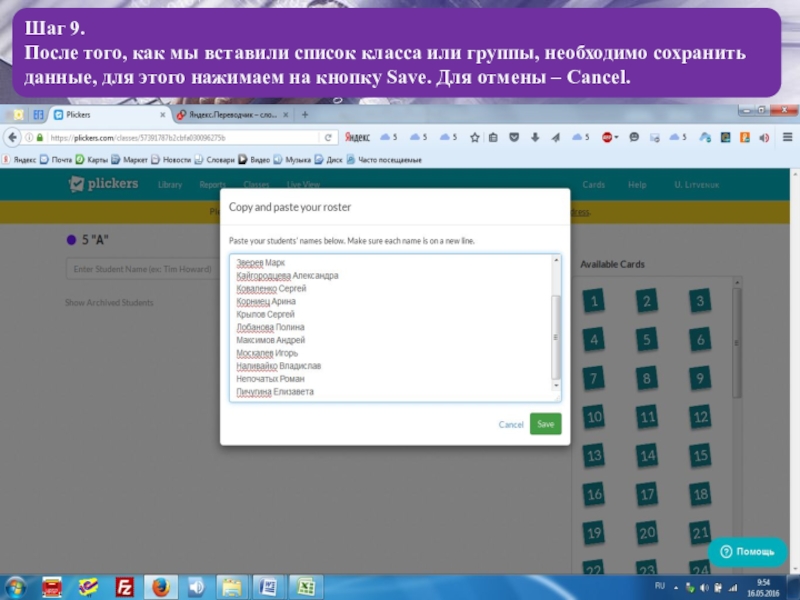The width and height of the screenshot is (800, 600).
Task: Select available card number 1
Action: (594, 301)
